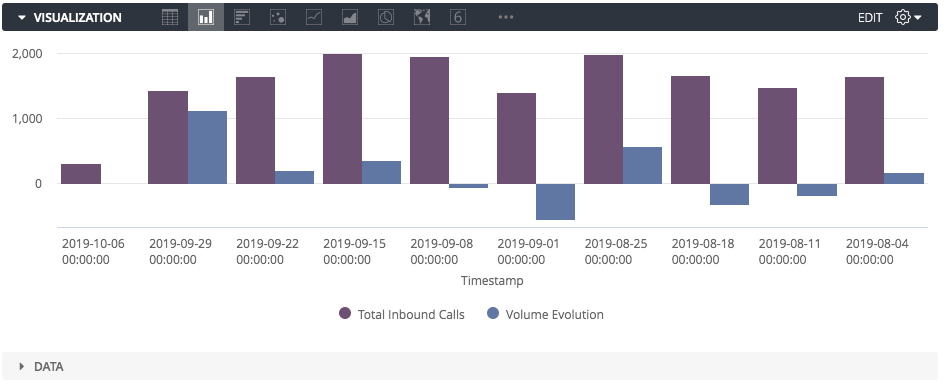The height and width of the screenshot is (382, 944).
Task: Choose the scatterplot visualization icon
Action: coord(278,17)
